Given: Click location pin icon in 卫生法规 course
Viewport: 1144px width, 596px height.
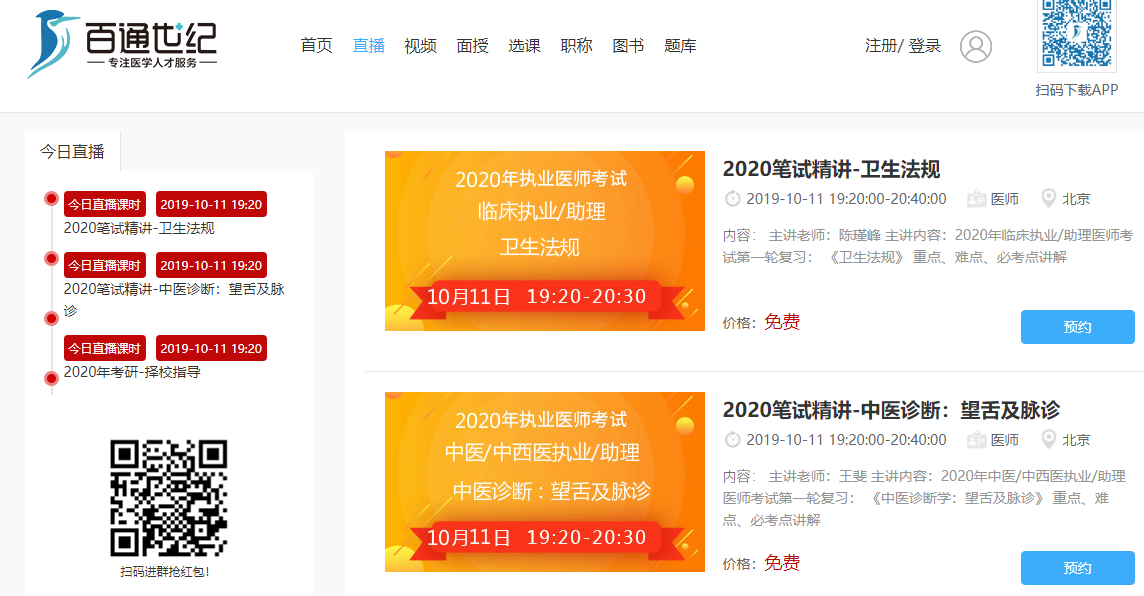Looking at the screenshot, I should pyautogui.click(x=1048, y=198).
